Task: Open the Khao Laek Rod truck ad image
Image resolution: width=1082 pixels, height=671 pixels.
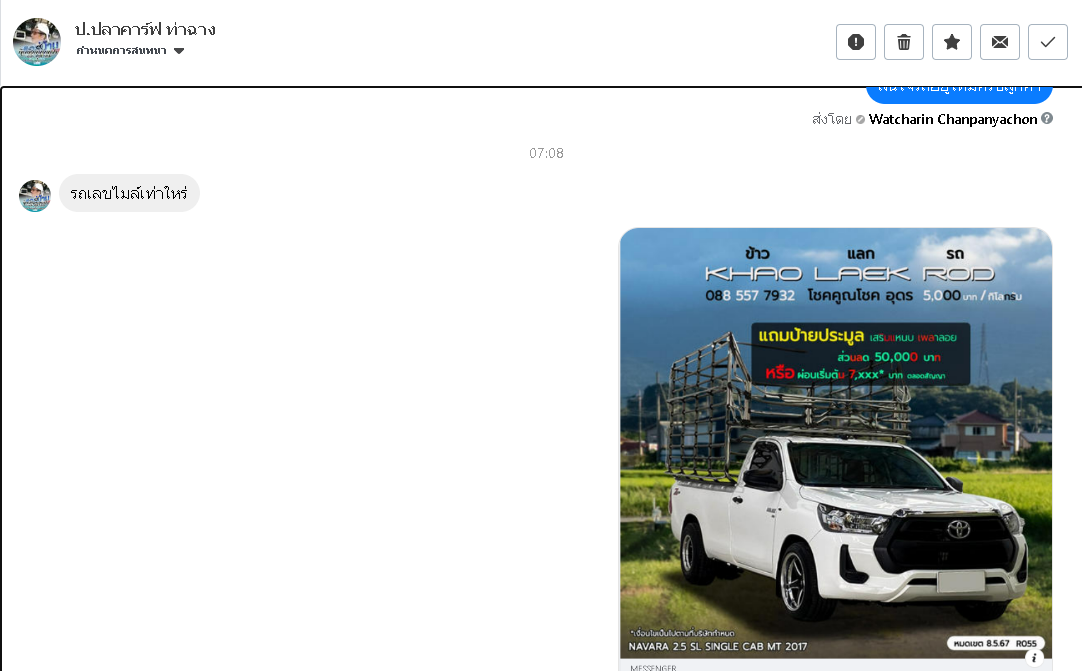Action: pyautogui.click(x=836, y=444)
